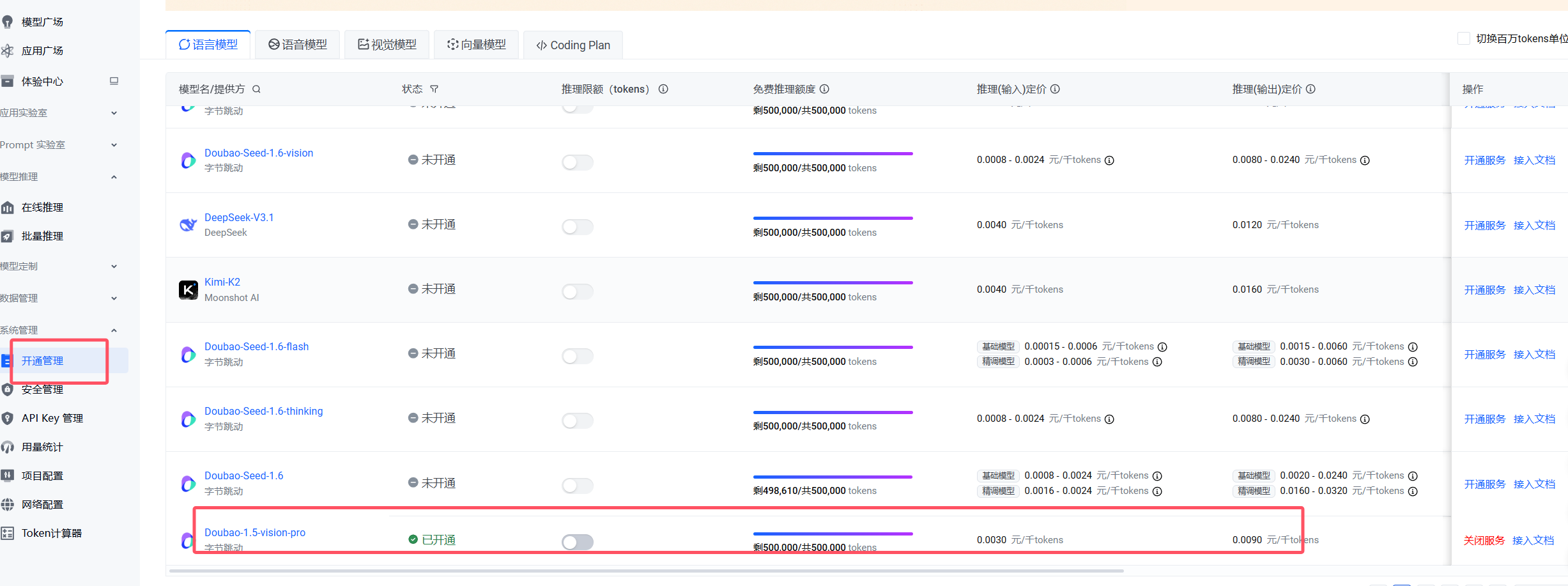
Task: Click the DeepSeek whale logo
Action: [188, 225]
